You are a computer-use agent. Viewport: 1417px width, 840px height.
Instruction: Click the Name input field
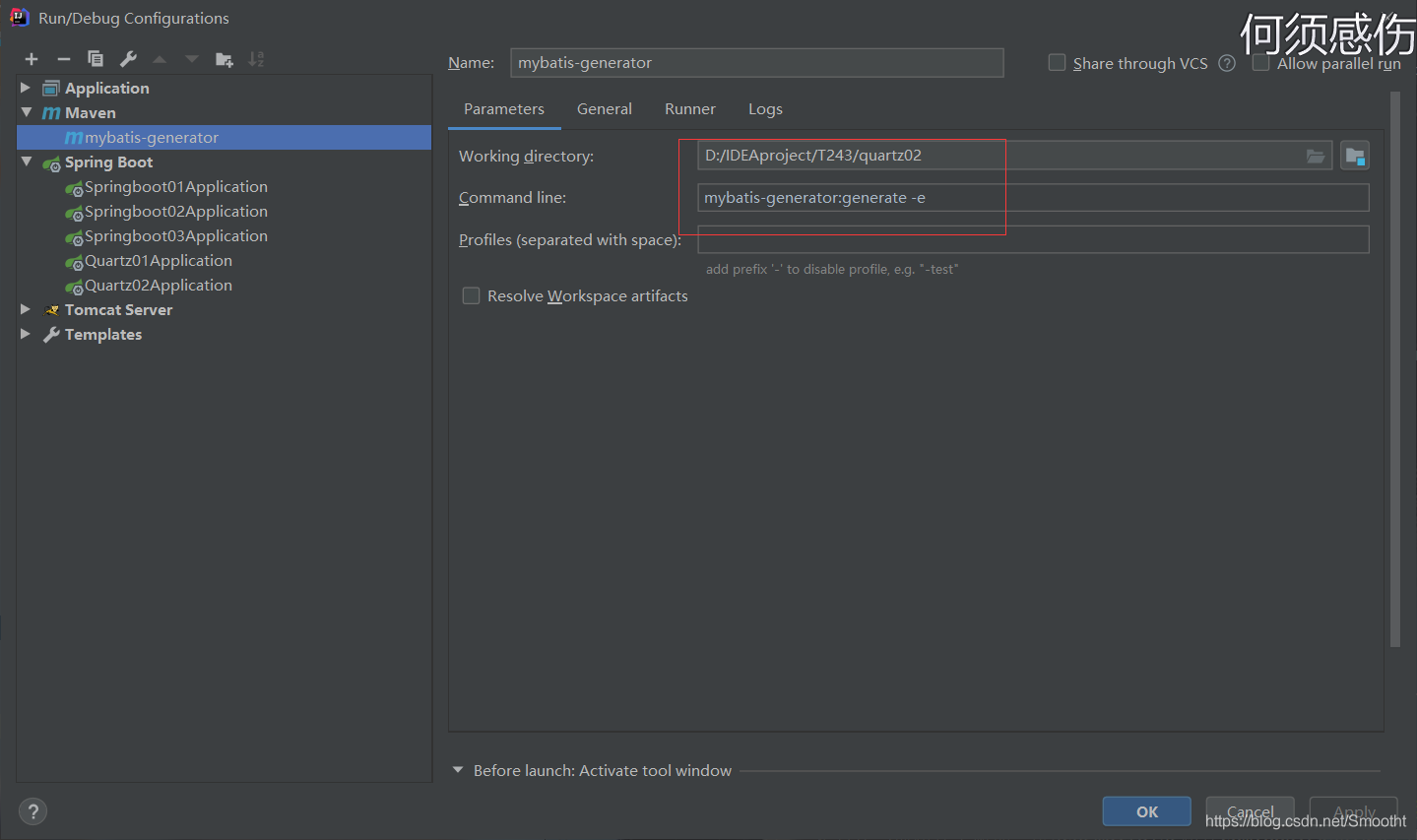[x=757, y=63]
